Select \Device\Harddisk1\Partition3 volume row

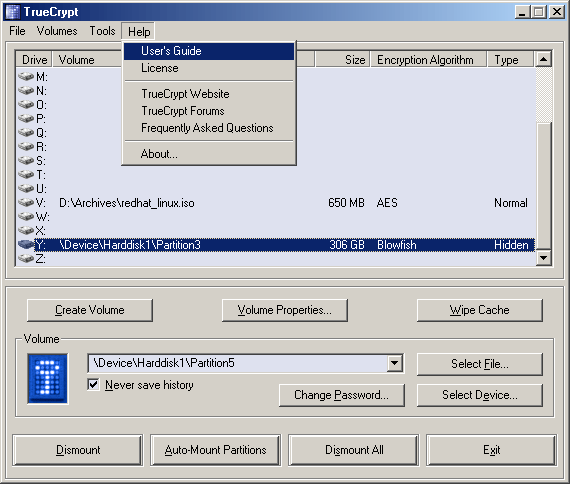[x=276, y=245]
